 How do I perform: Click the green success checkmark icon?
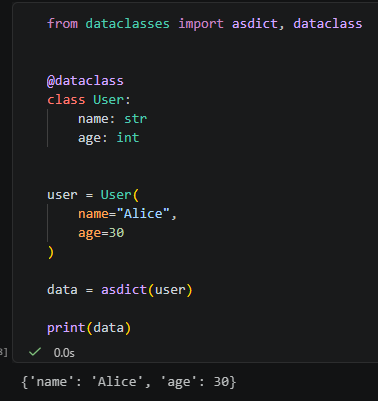click(35, 352)
